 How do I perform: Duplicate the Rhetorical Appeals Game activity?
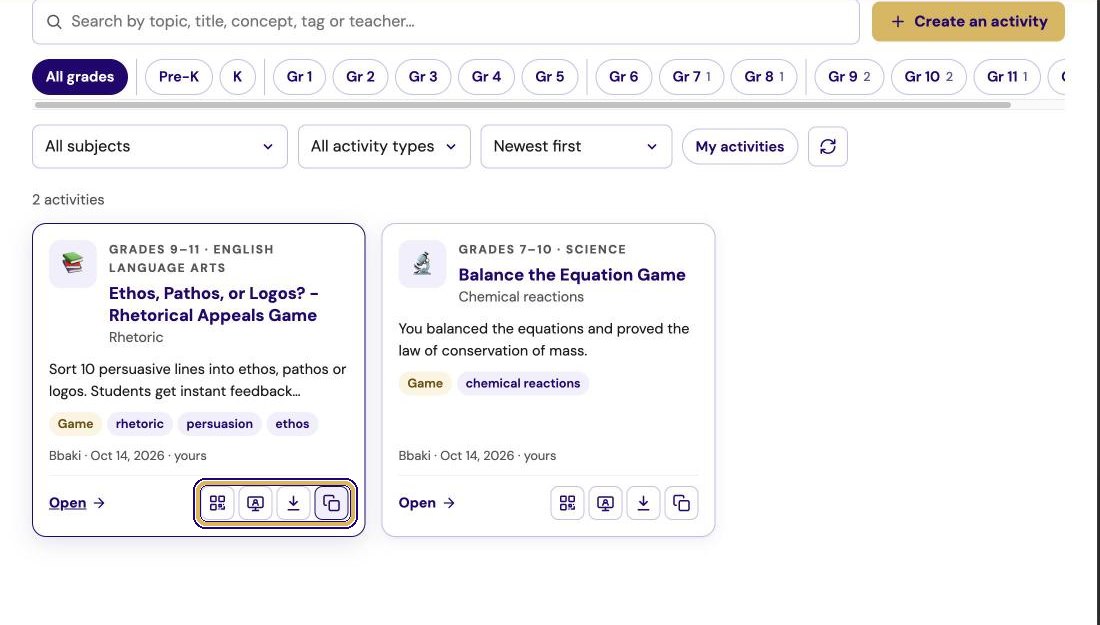point(331,503)
